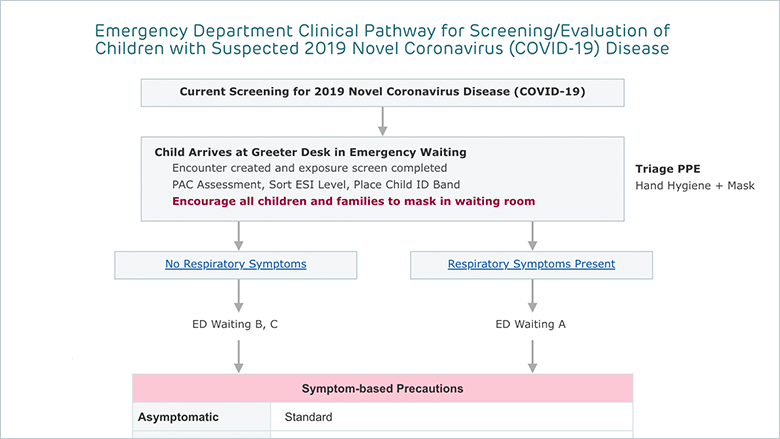This screenshot has height=439, width=780.
Task: Click the Emergency Department Clinical Pathway title
Action: click(382, 39)
